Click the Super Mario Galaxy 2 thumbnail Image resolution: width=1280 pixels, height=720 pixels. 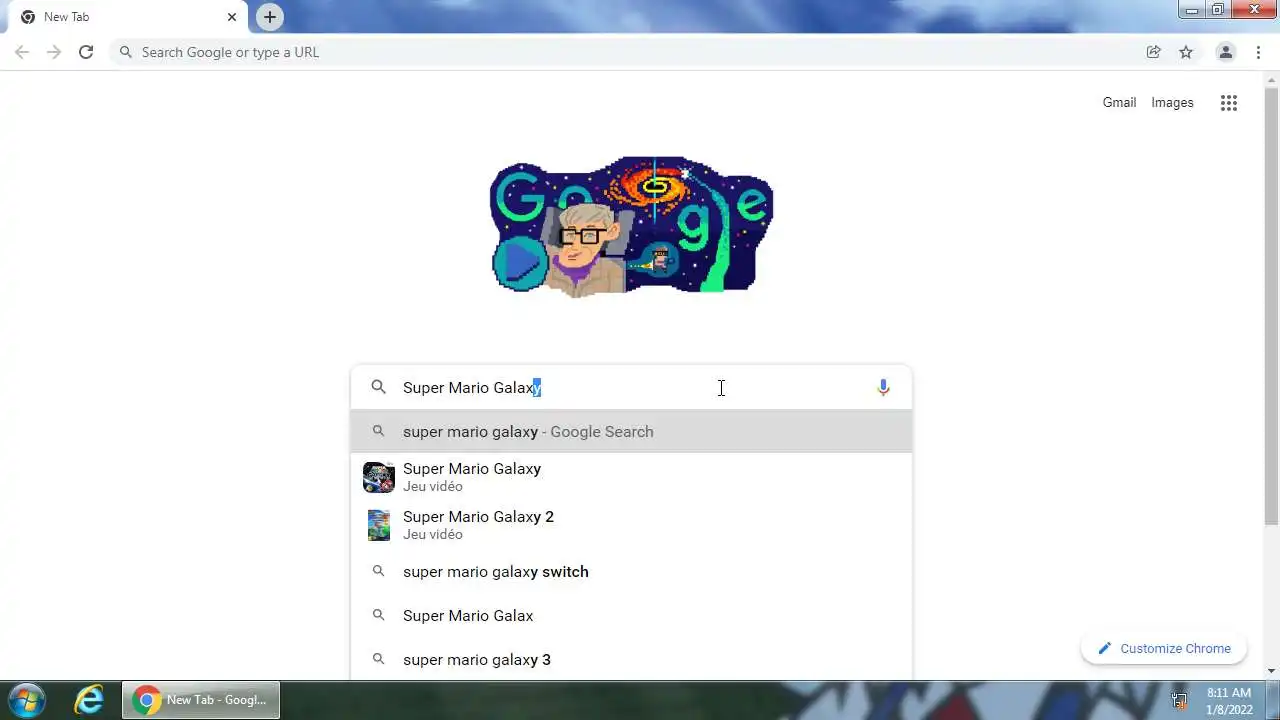[x=379, y=525]
